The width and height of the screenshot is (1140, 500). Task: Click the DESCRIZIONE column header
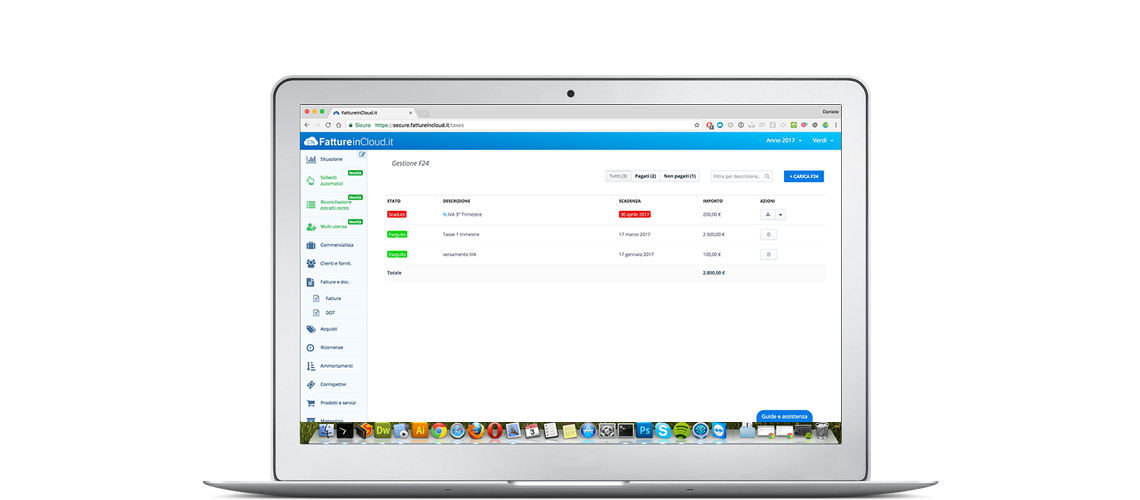[x=456, y=201]
